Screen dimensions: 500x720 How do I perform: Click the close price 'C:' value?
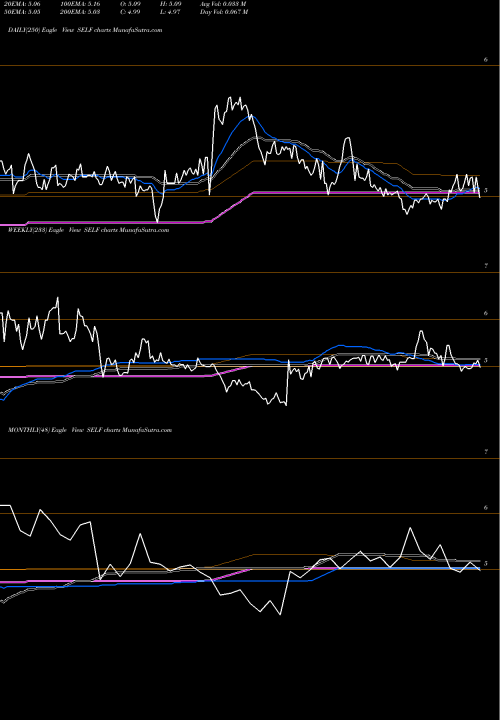click(130, 12)
